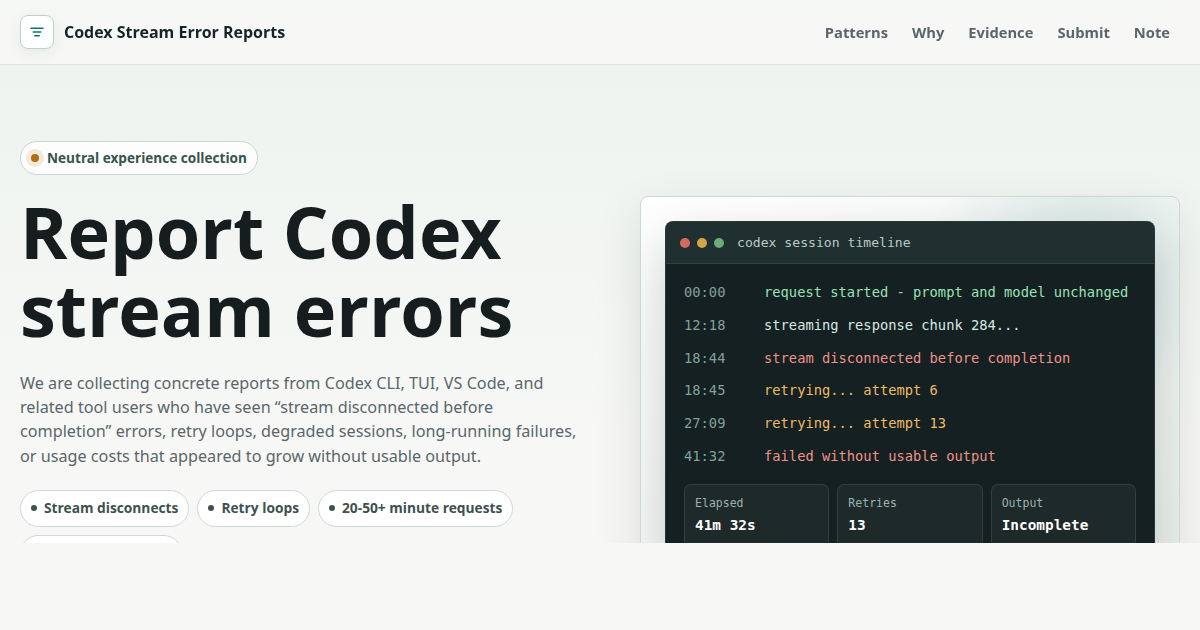Click the intro paragraph about collecting reports
Screen dimensions: 1200x630
click(x=298, y=420)
